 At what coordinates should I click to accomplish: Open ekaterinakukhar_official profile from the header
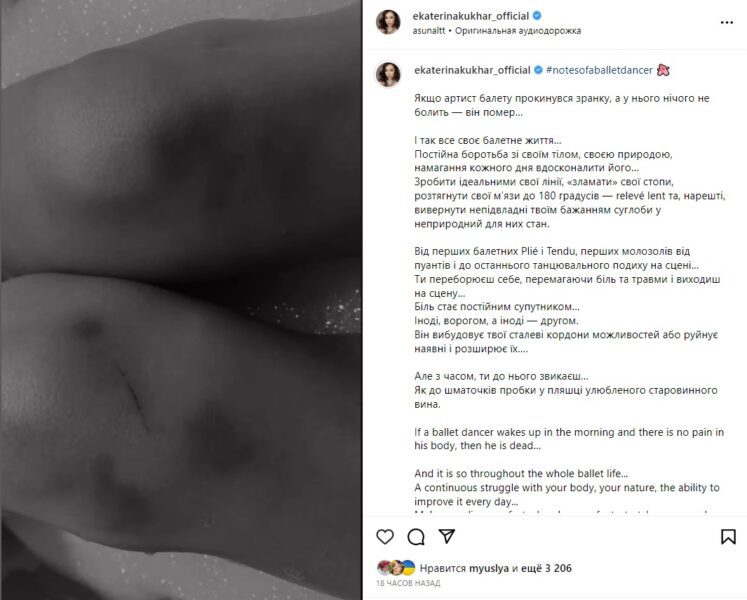click(x=471, y=16)
